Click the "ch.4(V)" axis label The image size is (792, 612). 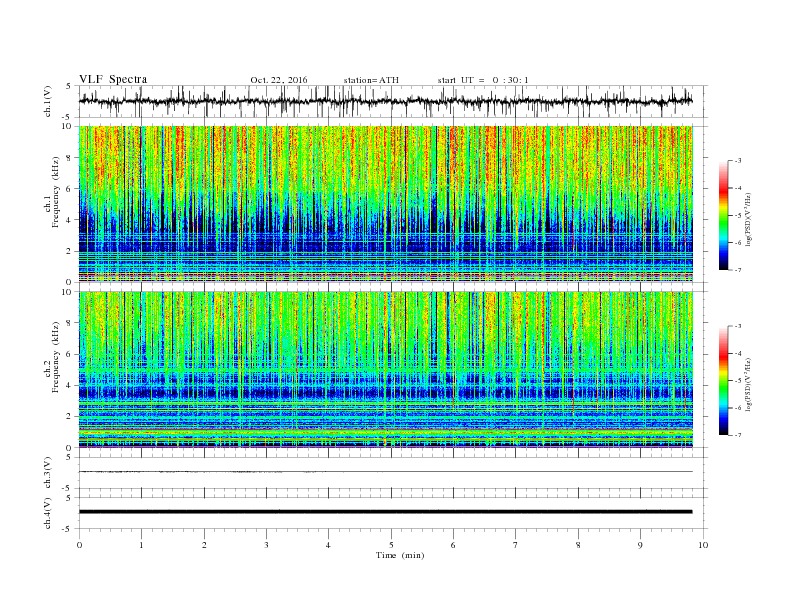(x=48, y=513)
